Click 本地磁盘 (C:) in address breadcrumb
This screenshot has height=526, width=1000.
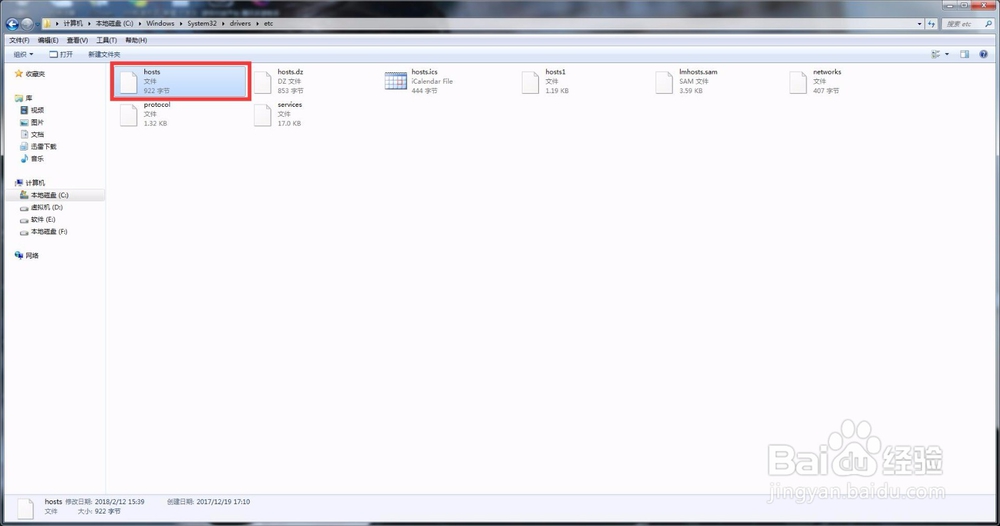(114, 24)
